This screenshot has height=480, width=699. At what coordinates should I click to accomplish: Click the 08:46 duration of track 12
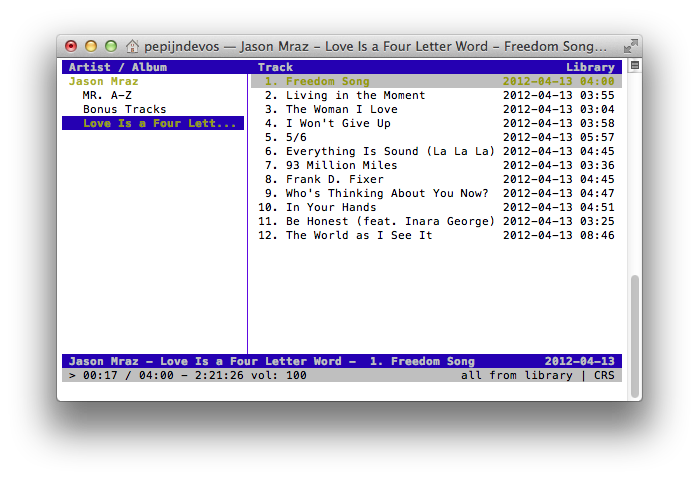(597, 235)
